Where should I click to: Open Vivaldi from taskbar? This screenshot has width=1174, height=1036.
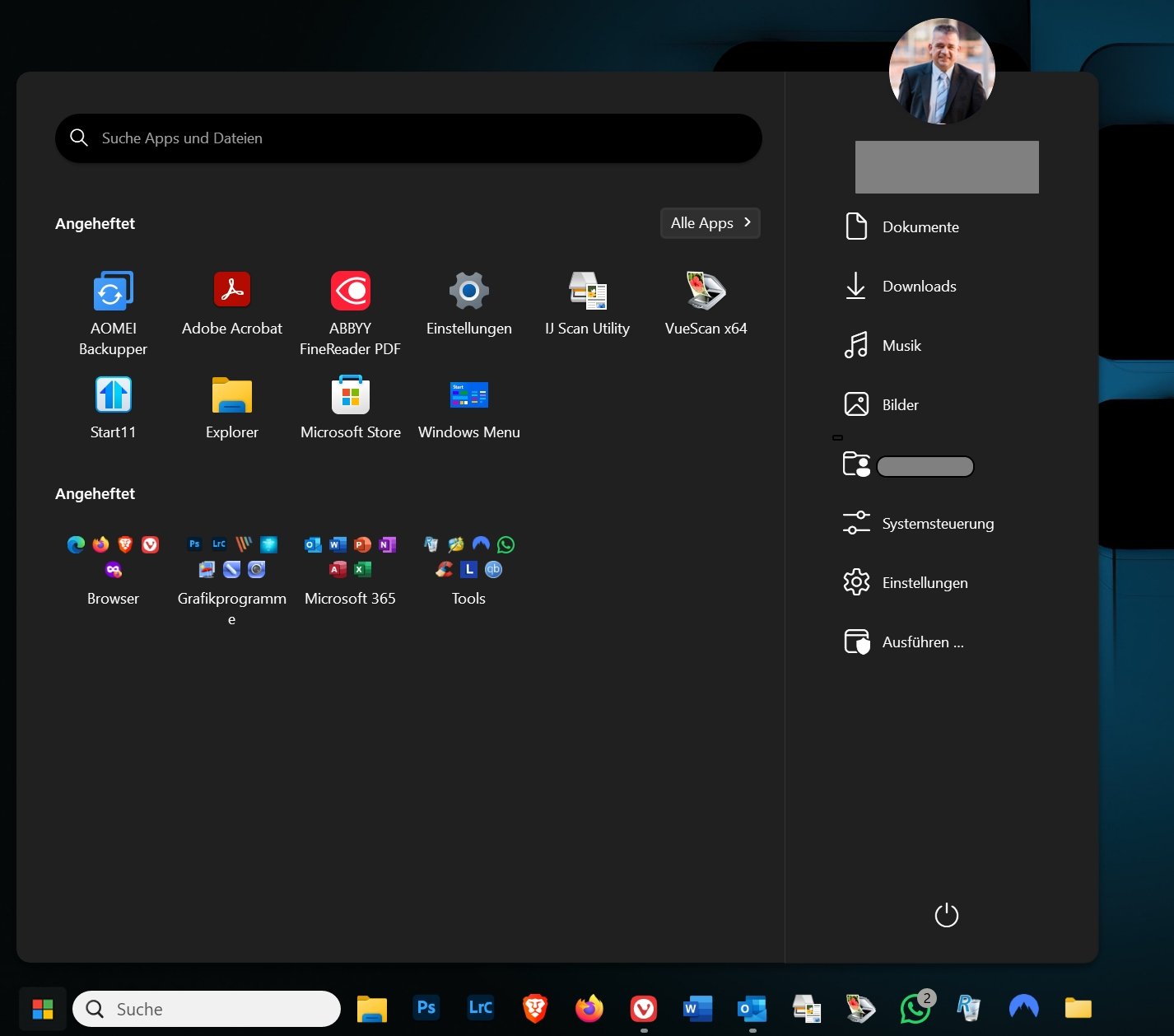(644, 1008)
